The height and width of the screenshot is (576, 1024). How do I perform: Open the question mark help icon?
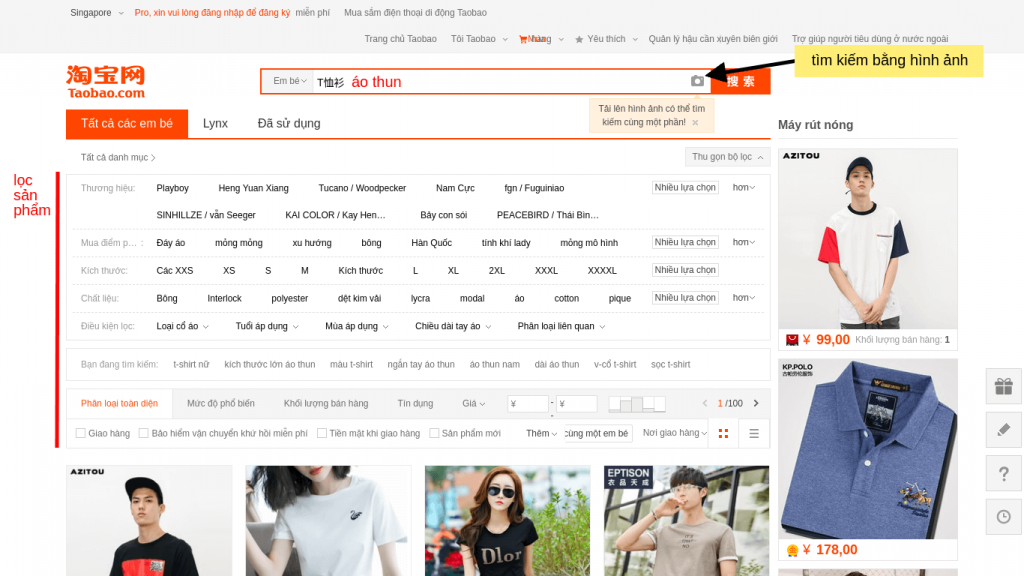1004,473
